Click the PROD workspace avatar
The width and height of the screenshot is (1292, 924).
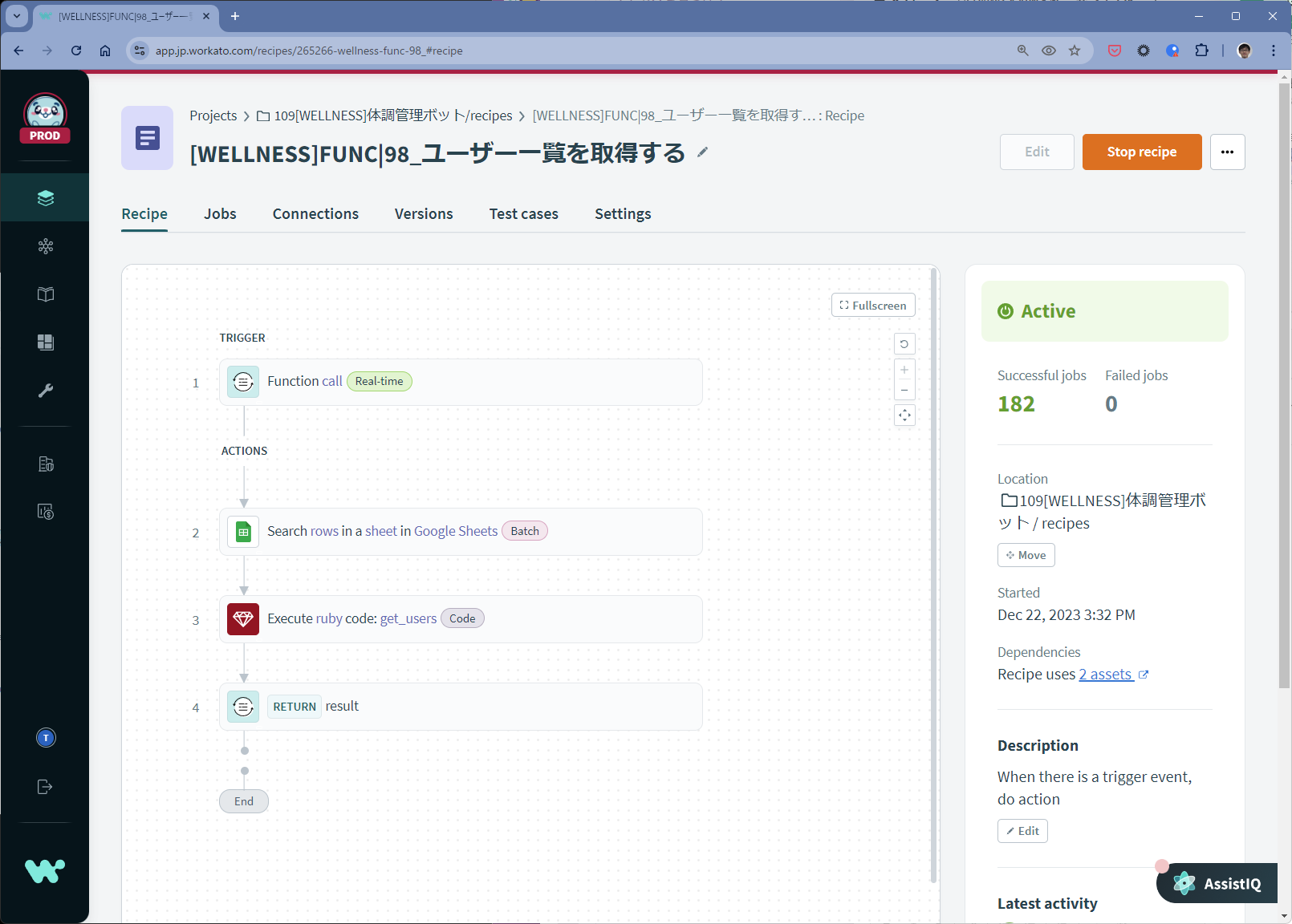[x=45, y=118]
